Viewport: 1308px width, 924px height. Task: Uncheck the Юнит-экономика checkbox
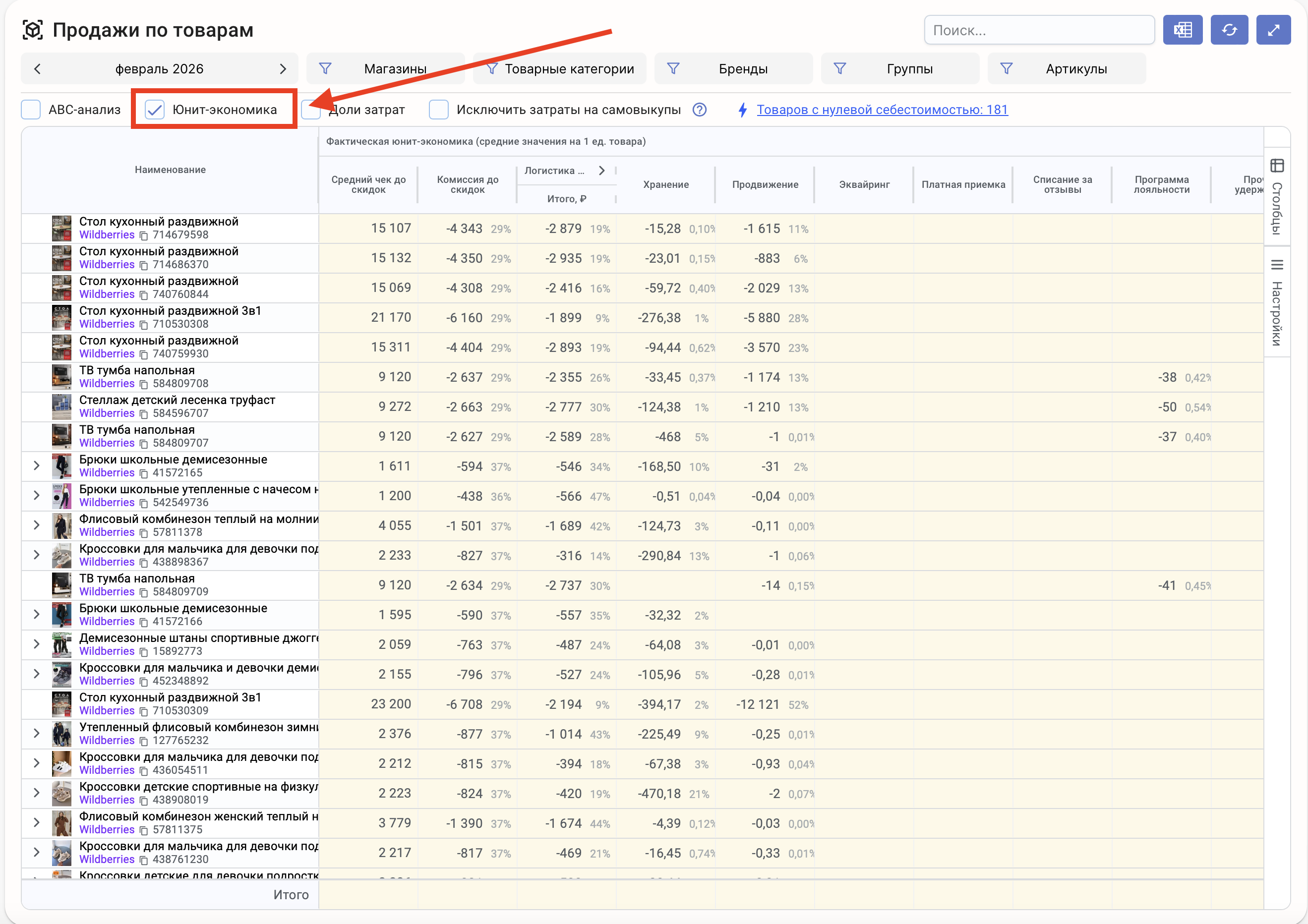154,110
